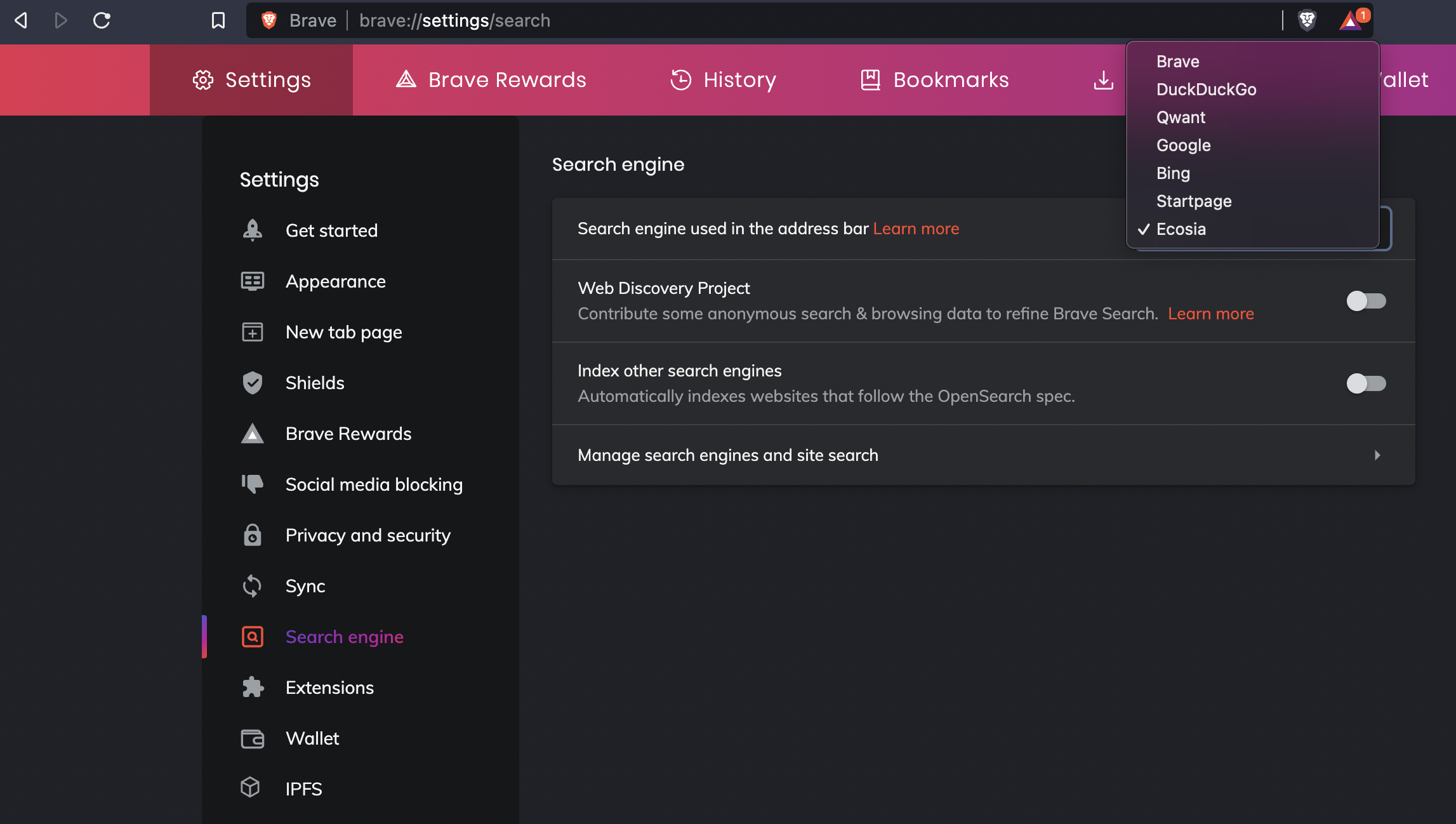Open the Bookmarks tab
The width and height of the screenshot is (1456, 824).
[934, 80]
